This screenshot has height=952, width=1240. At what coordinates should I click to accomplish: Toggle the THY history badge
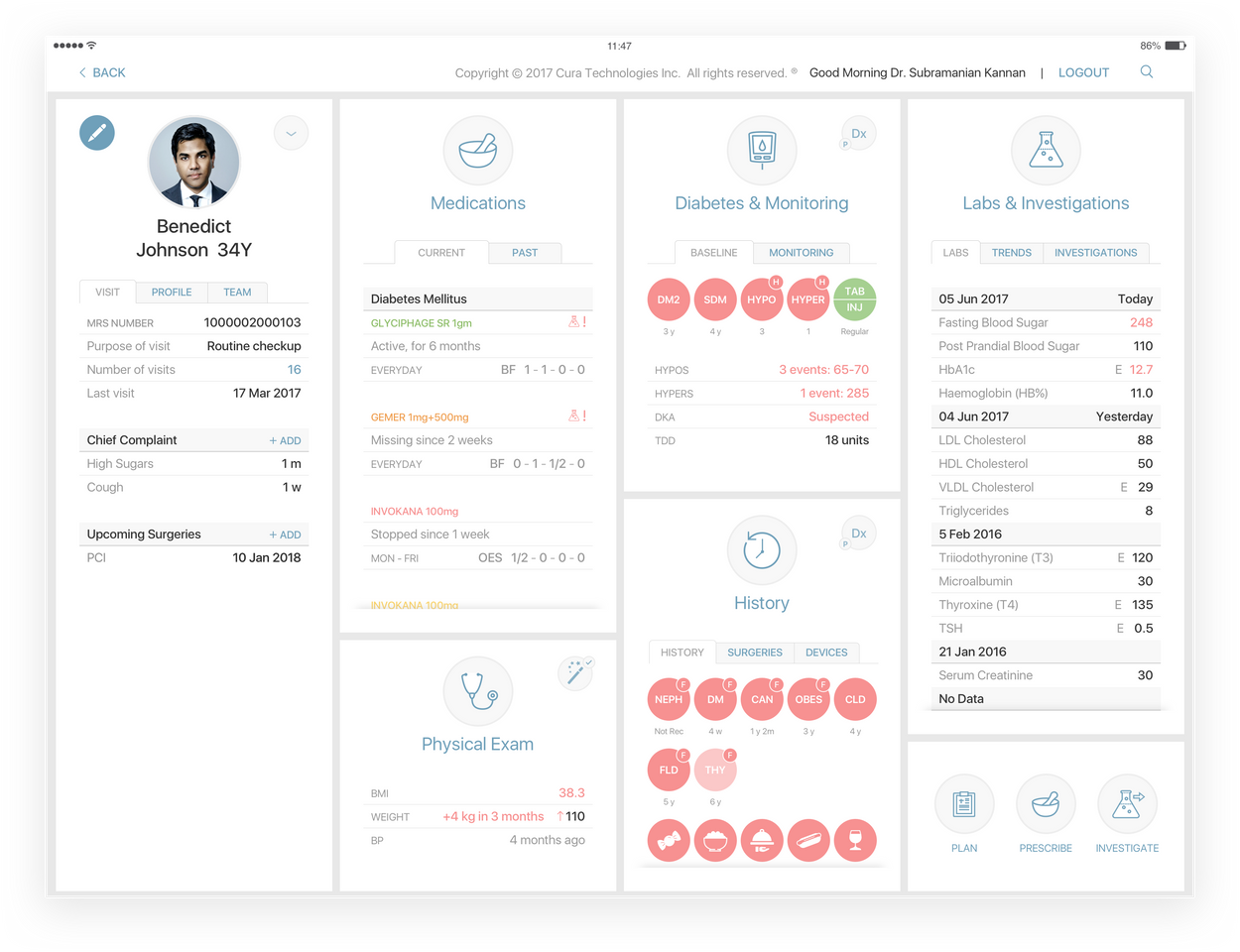click(x=715, y=770)
